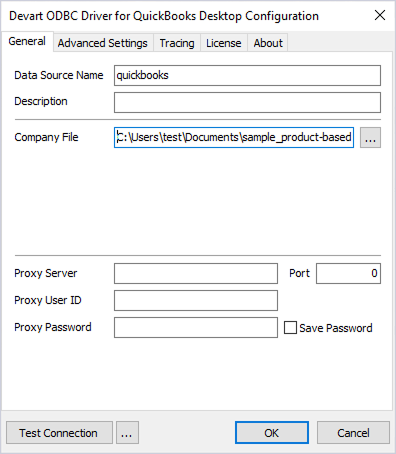The image size is (396, 454).
Task: Open the Tracing tab
Action: (x=177, y=43)
